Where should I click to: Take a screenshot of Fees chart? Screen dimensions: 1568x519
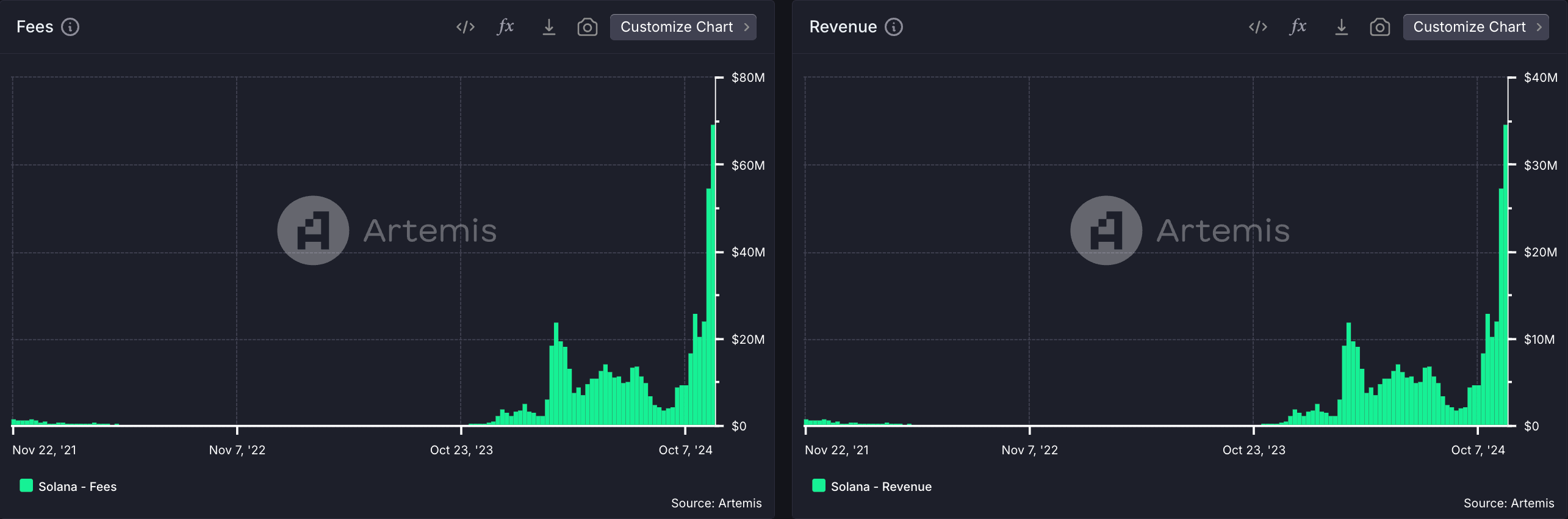[588, 27]
